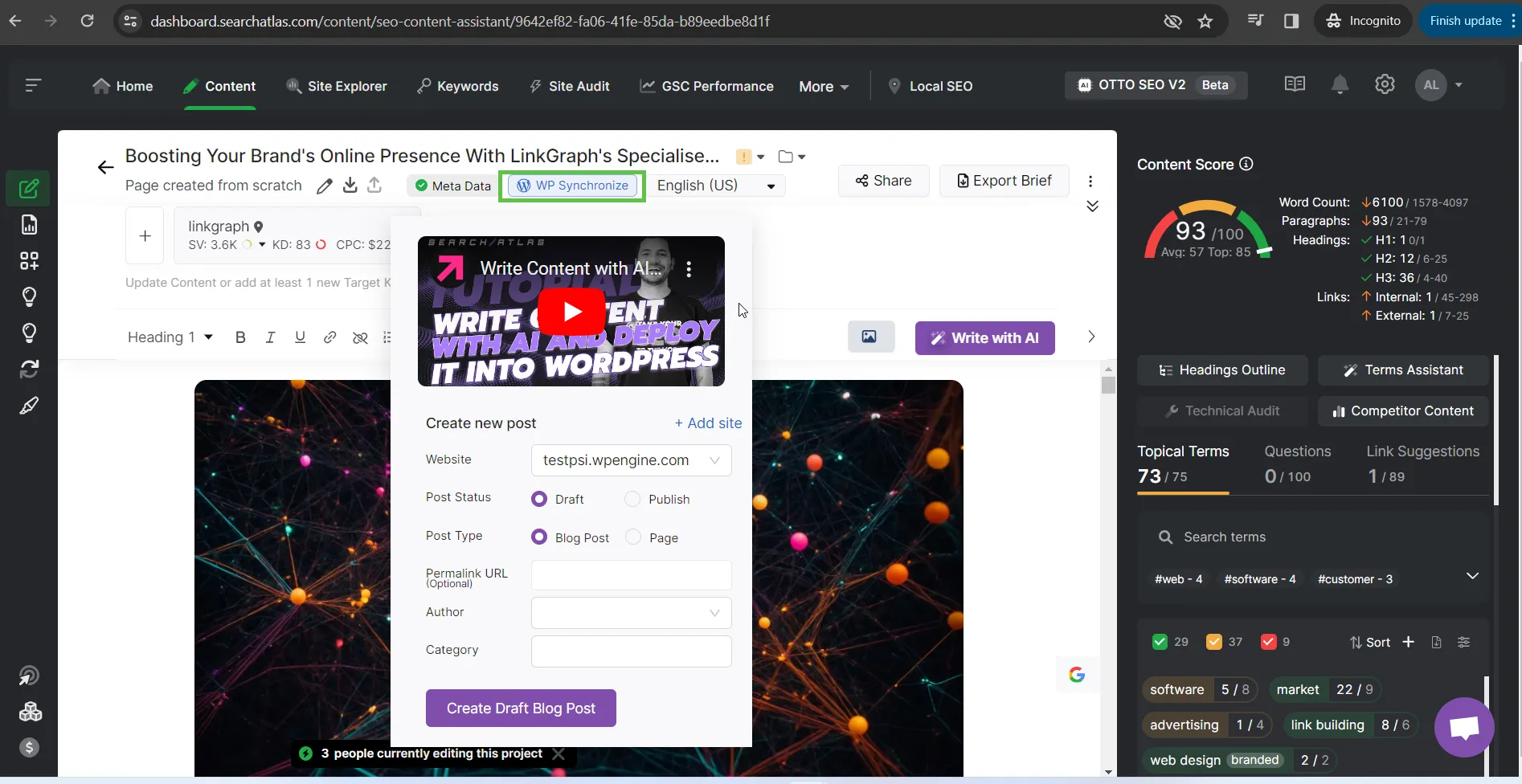Click the Google icon on editor edge
The width and height of the screenshot is (1522, 784).
coord(1077,675)
